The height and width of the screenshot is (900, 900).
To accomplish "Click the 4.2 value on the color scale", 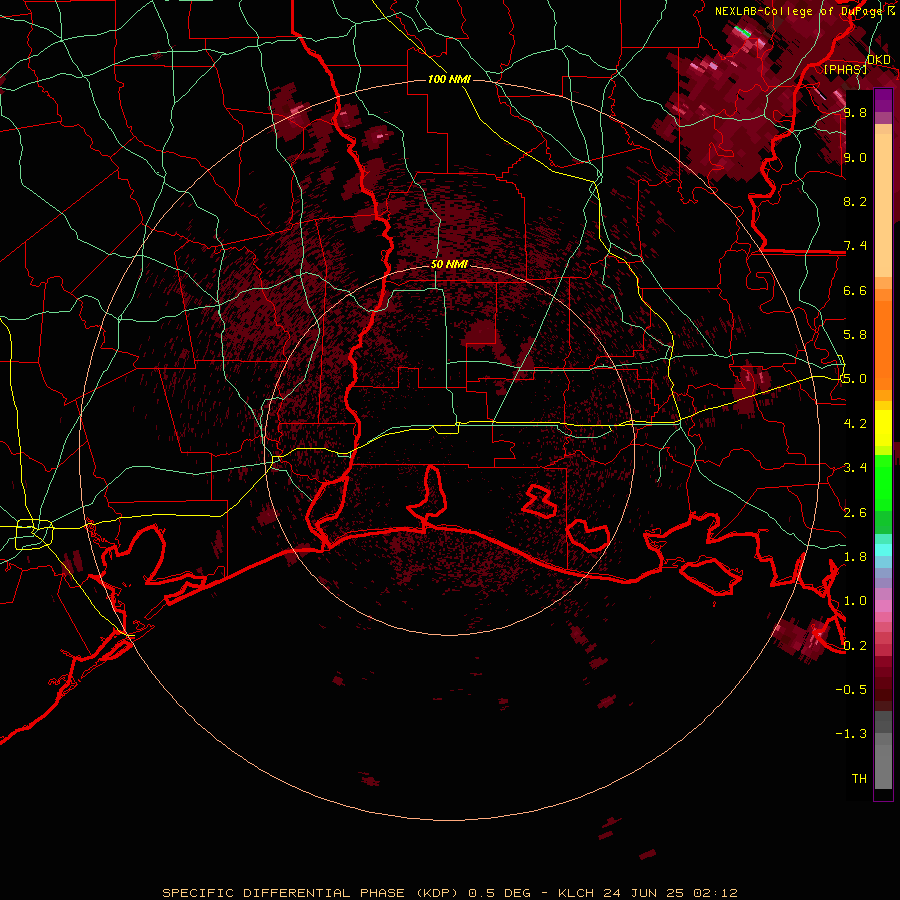I will point(855,424).
